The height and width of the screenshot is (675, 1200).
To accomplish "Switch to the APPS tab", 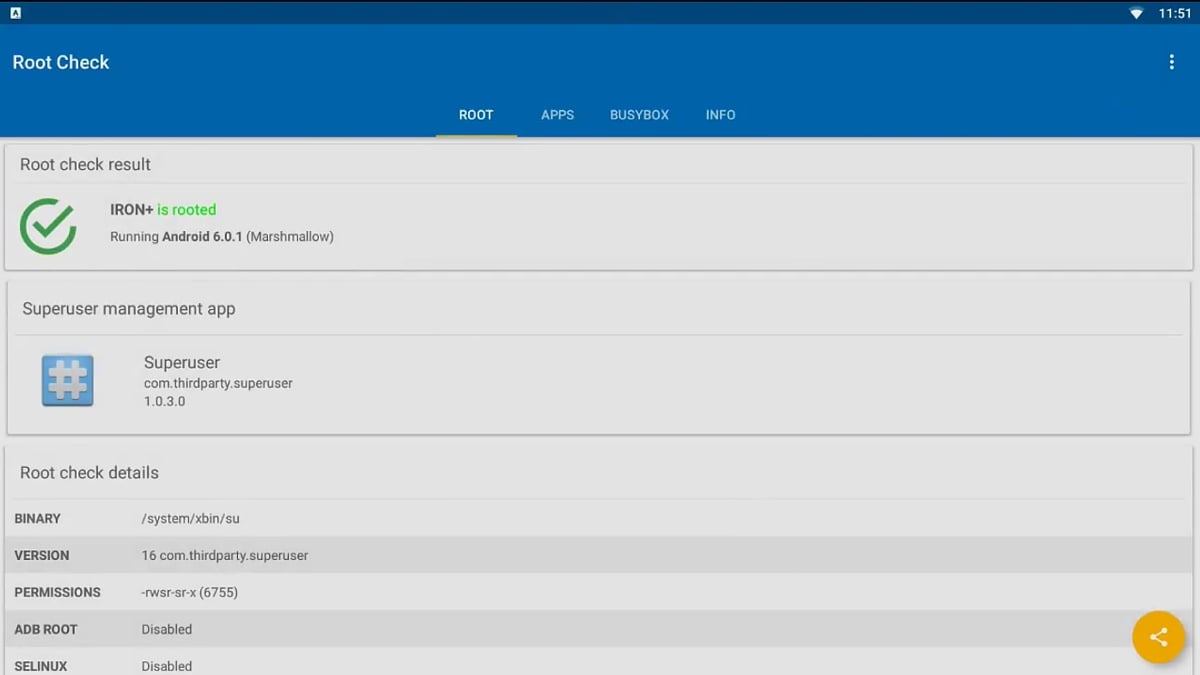I will pyautogui.click(x=557, y=115).
